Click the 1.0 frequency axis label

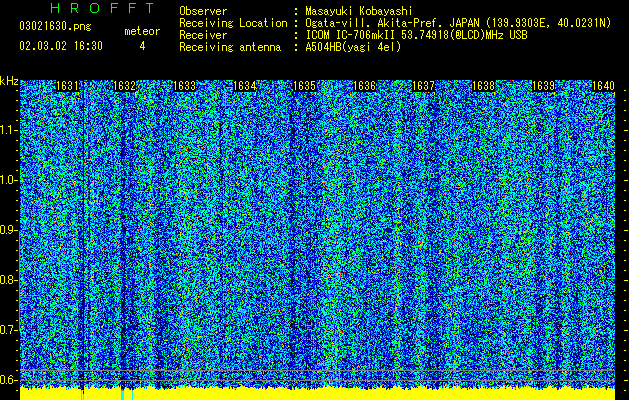pyautogui.click(x=8, y=180)
